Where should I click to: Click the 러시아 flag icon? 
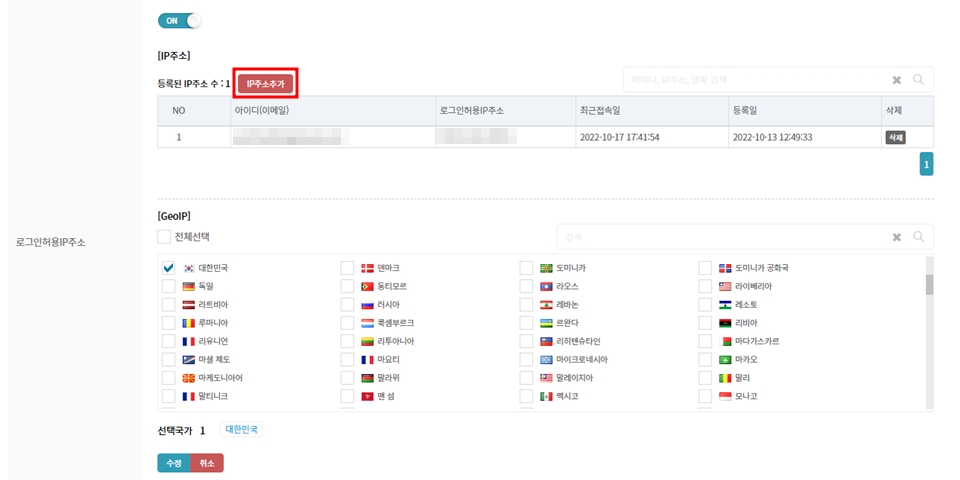click(367, 304)
